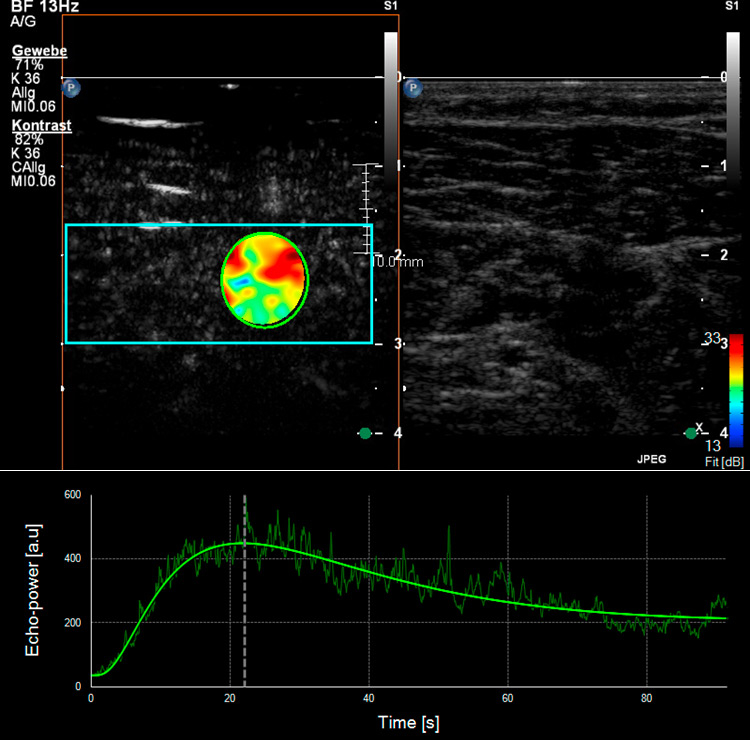Click the BF 13Hz frame rate label
The image size is (750, 740).
coord(43,6)
